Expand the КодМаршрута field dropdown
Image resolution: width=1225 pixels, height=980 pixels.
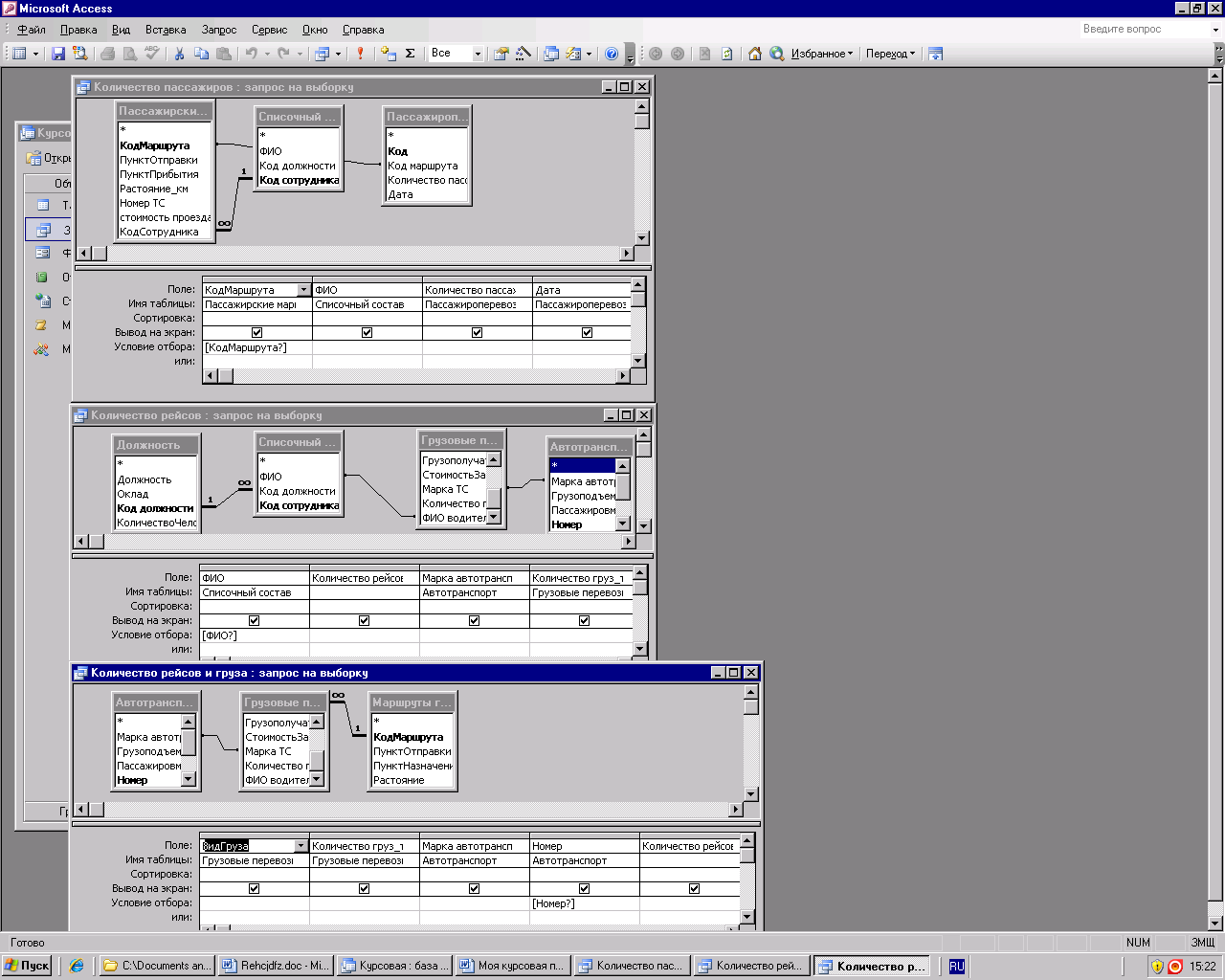point(303,290)
